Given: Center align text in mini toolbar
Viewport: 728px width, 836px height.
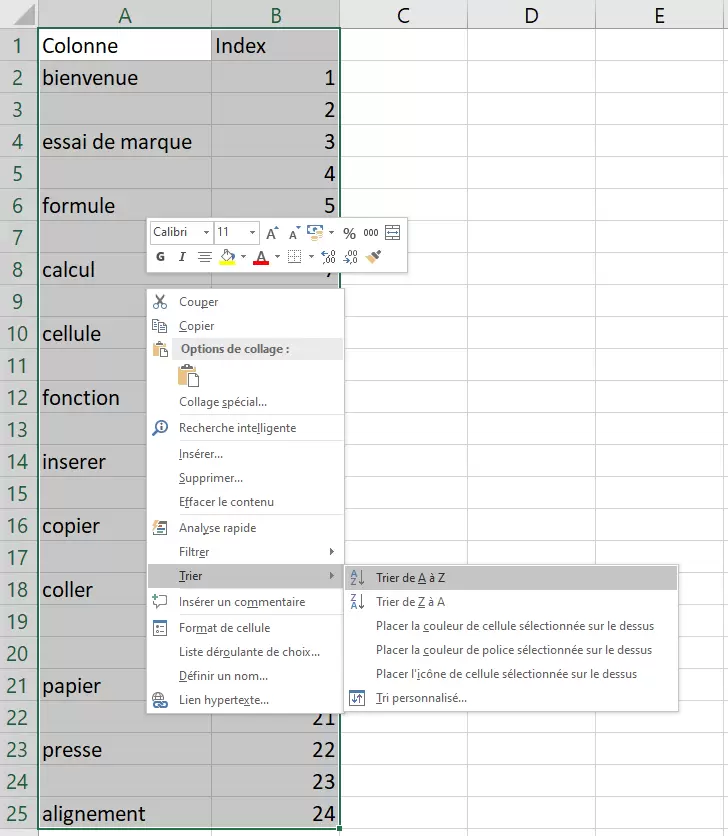Looking at the screenshot, I should [204, 257].
